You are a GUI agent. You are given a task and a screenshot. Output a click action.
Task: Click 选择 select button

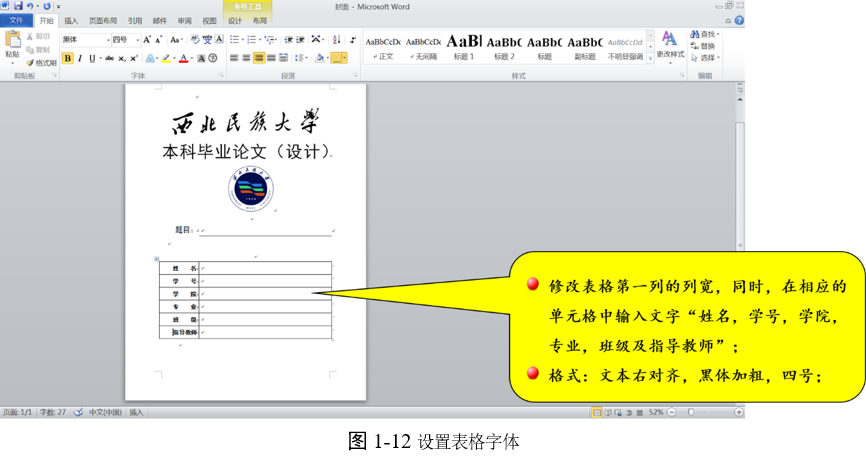pyautogui.click(x=704, y=57)
